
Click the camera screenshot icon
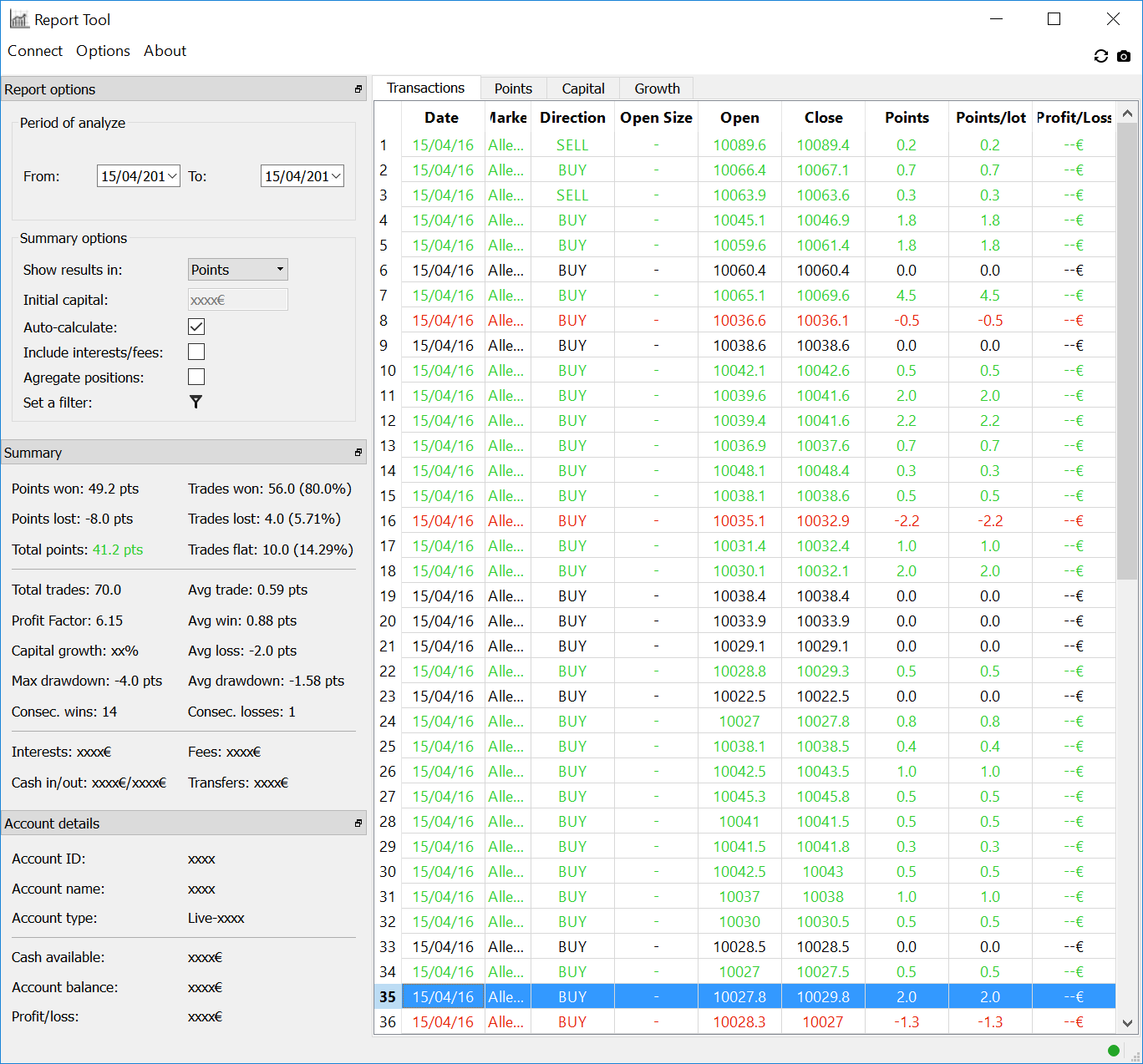1124,56
